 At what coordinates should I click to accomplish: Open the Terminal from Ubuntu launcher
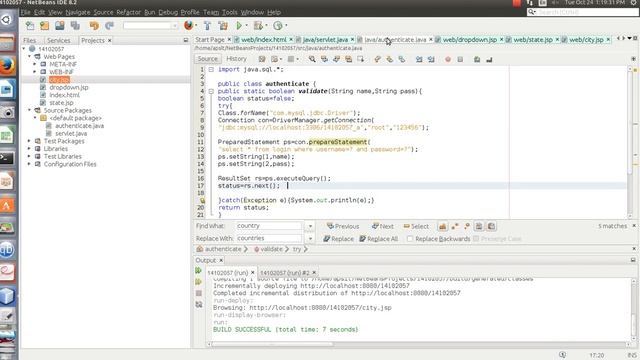(x=7, y=158)
